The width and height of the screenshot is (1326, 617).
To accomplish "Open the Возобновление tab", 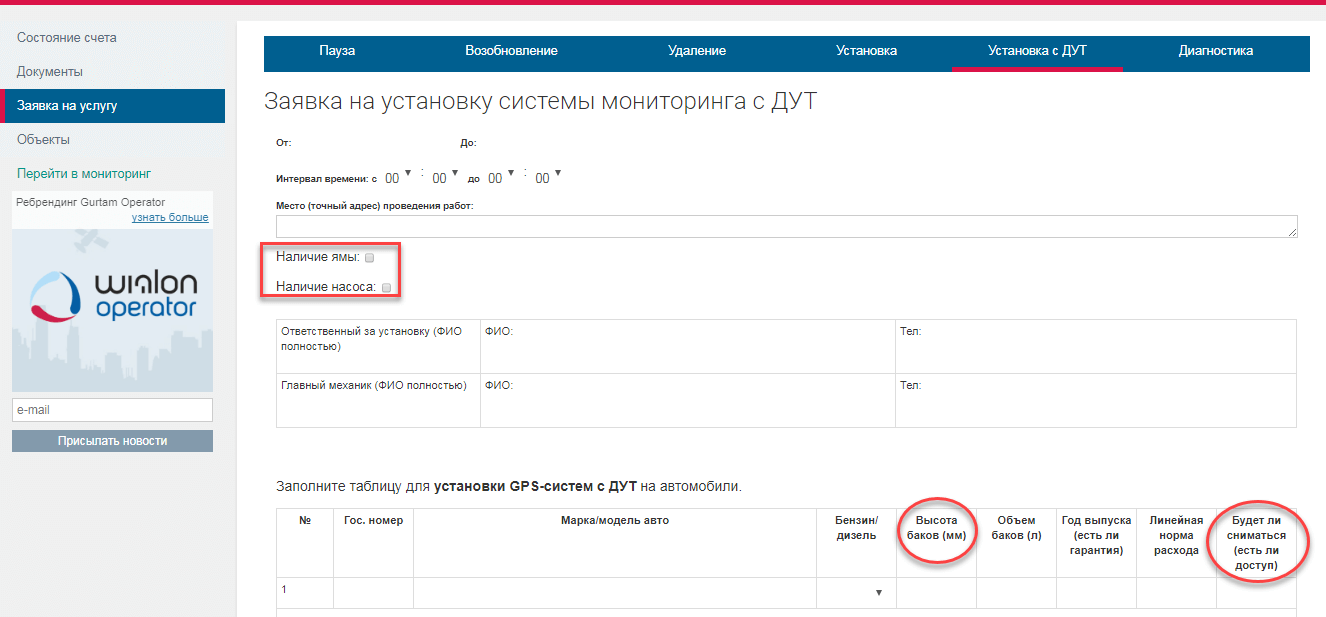I will click(x=511, y=51).
